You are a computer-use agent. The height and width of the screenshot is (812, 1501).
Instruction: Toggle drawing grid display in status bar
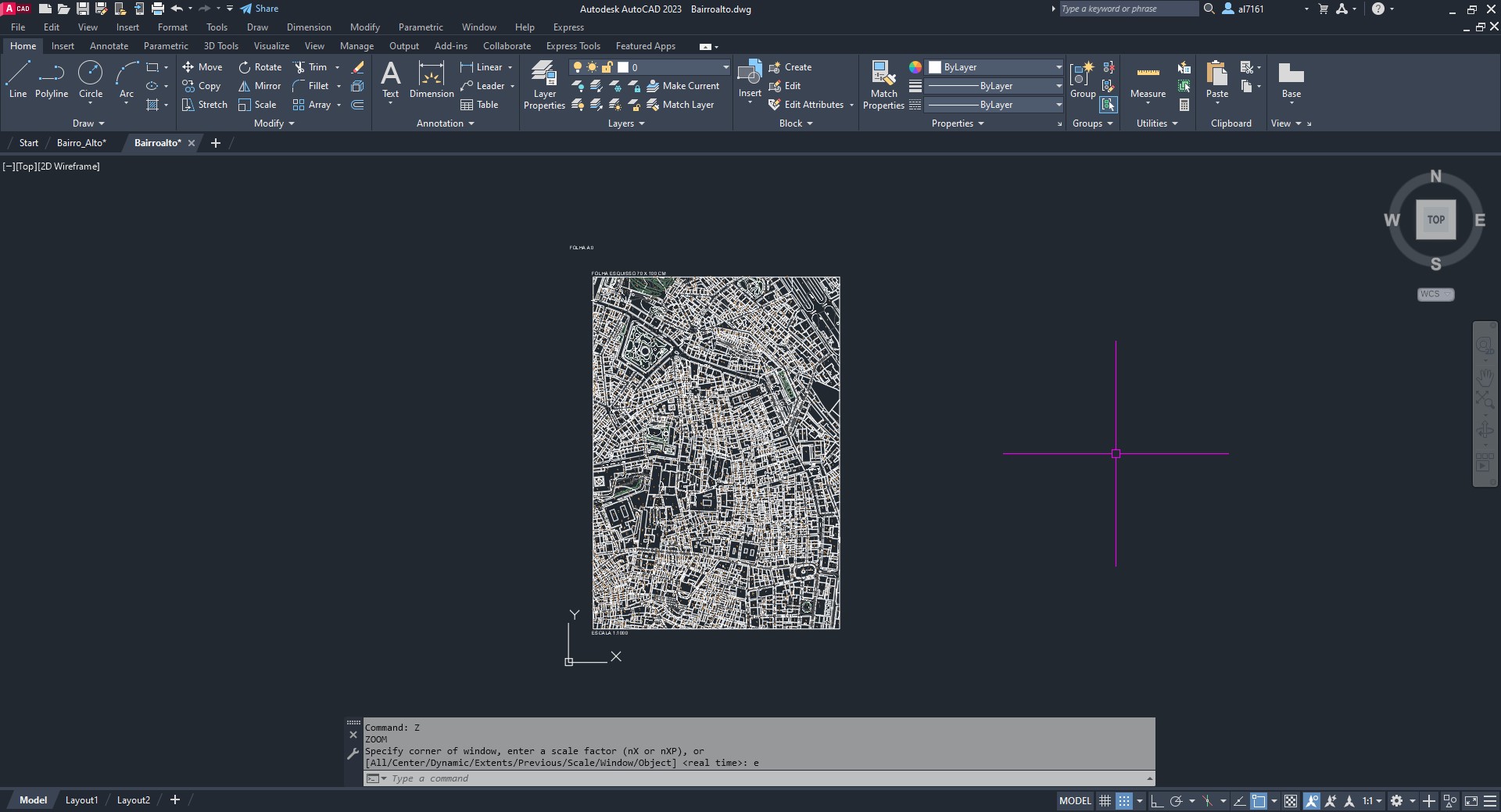(x=1105, y=801)
